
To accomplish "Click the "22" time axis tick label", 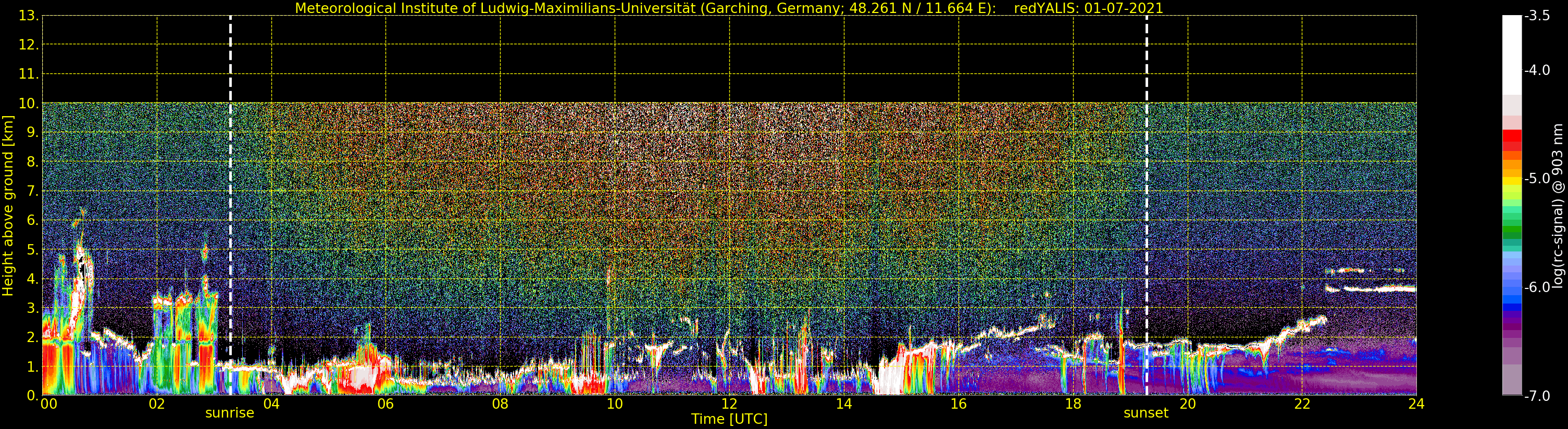I will (1302, 404).
